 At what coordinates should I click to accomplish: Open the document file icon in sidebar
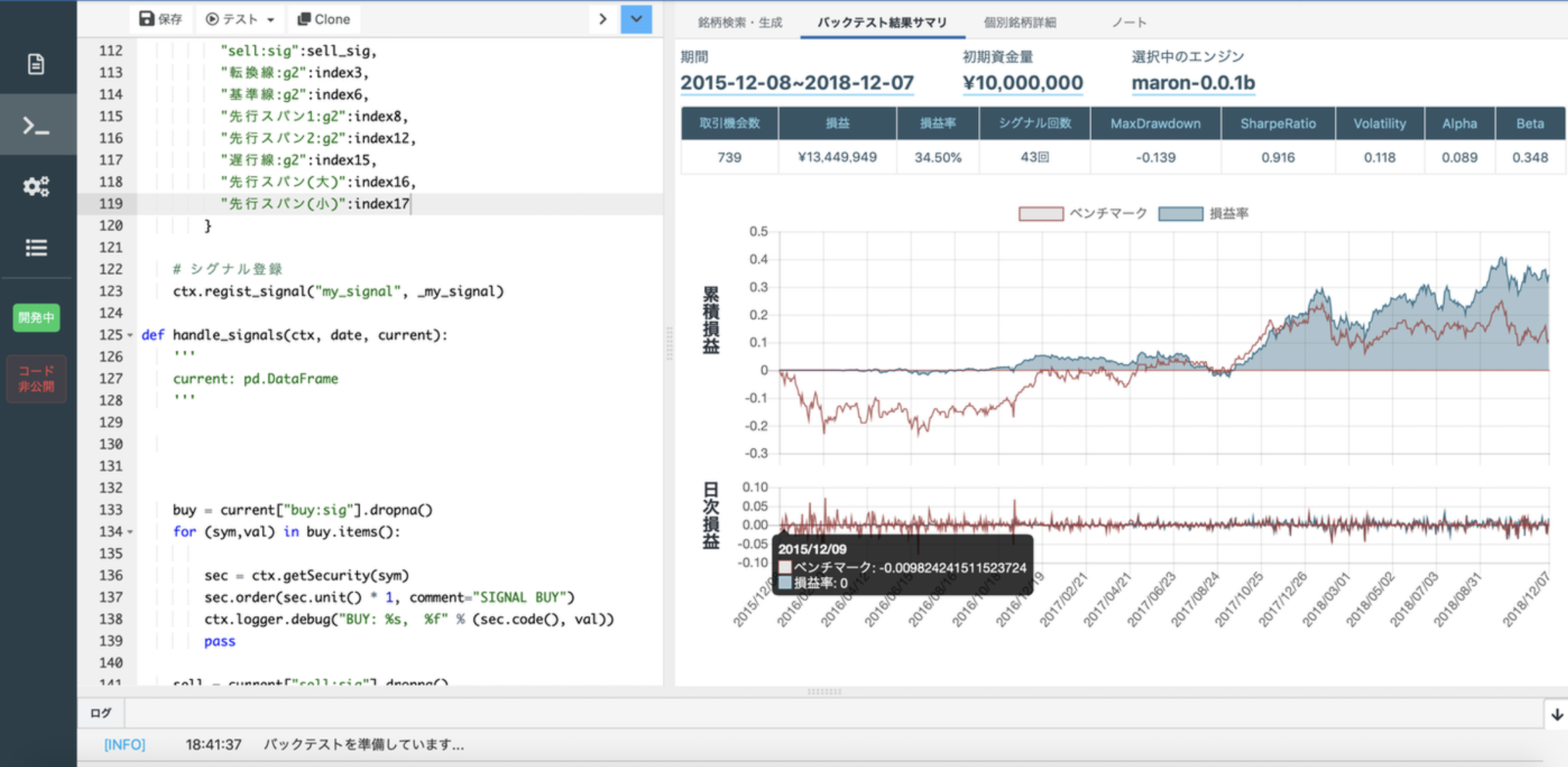pyautogui.click(x=36, y=64)
